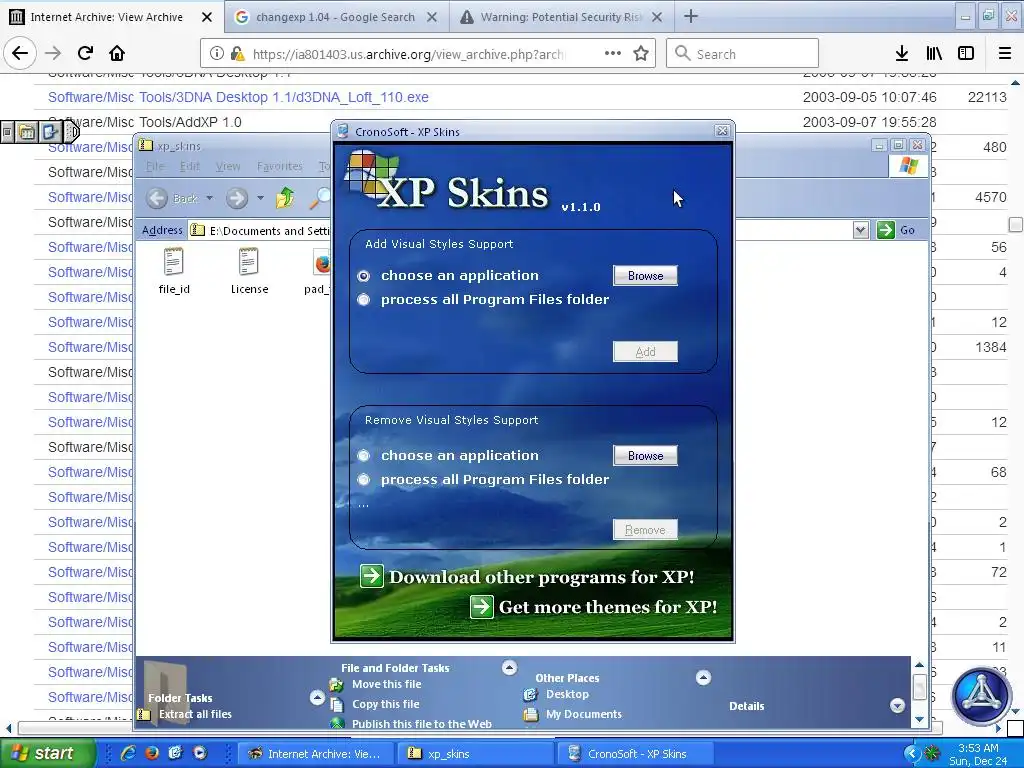
Task: Open Edit menu in xp_skins window
Action: click(190, 167)
